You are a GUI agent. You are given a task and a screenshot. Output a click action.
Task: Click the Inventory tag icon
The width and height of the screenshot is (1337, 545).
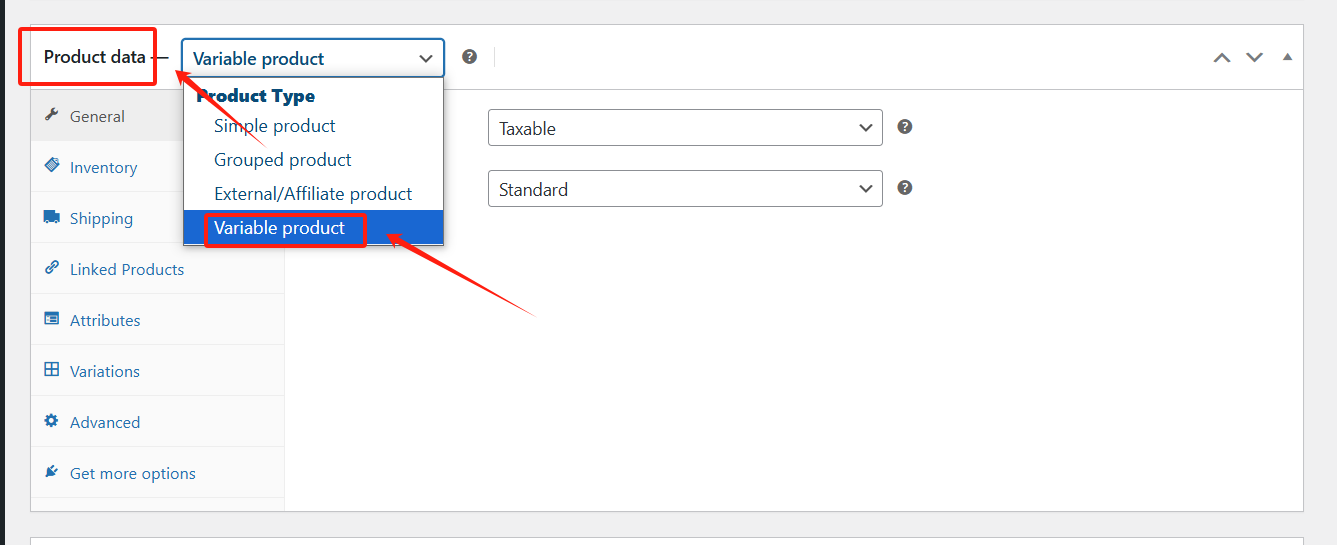(51, 166)
